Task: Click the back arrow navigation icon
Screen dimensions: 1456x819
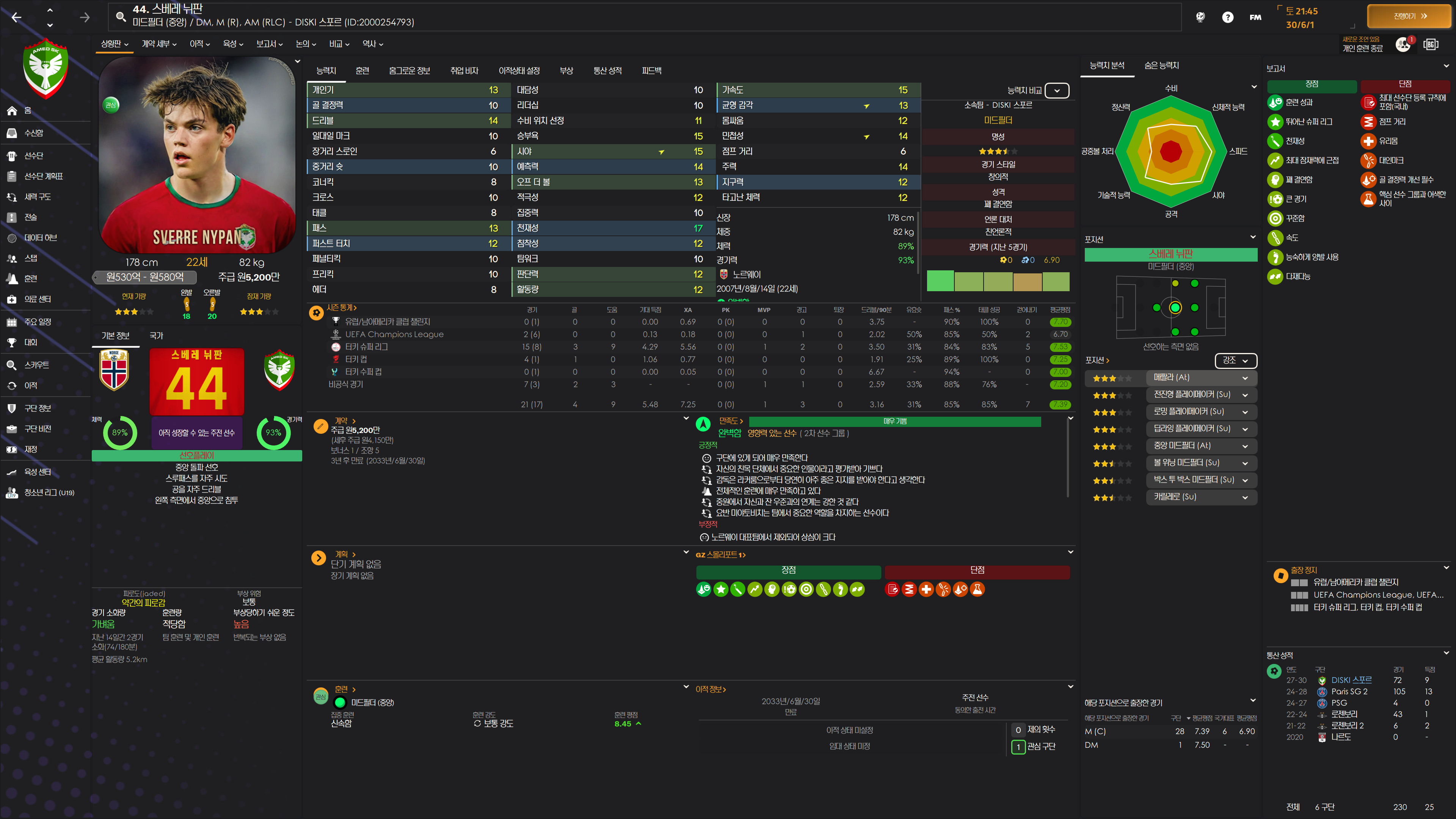Action: (x=16, y=17)
